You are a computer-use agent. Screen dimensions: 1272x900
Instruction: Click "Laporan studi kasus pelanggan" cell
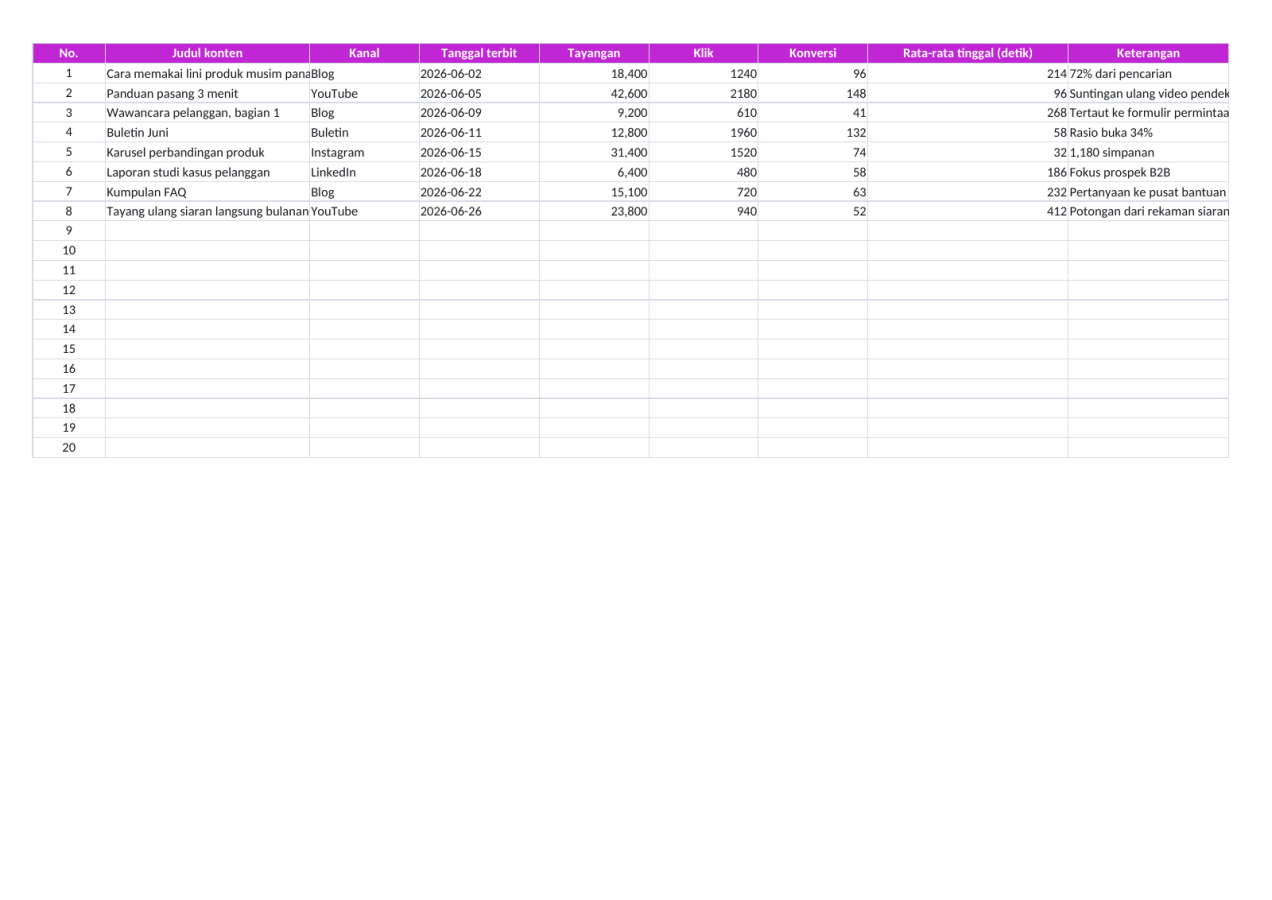(x=207, y=172)
